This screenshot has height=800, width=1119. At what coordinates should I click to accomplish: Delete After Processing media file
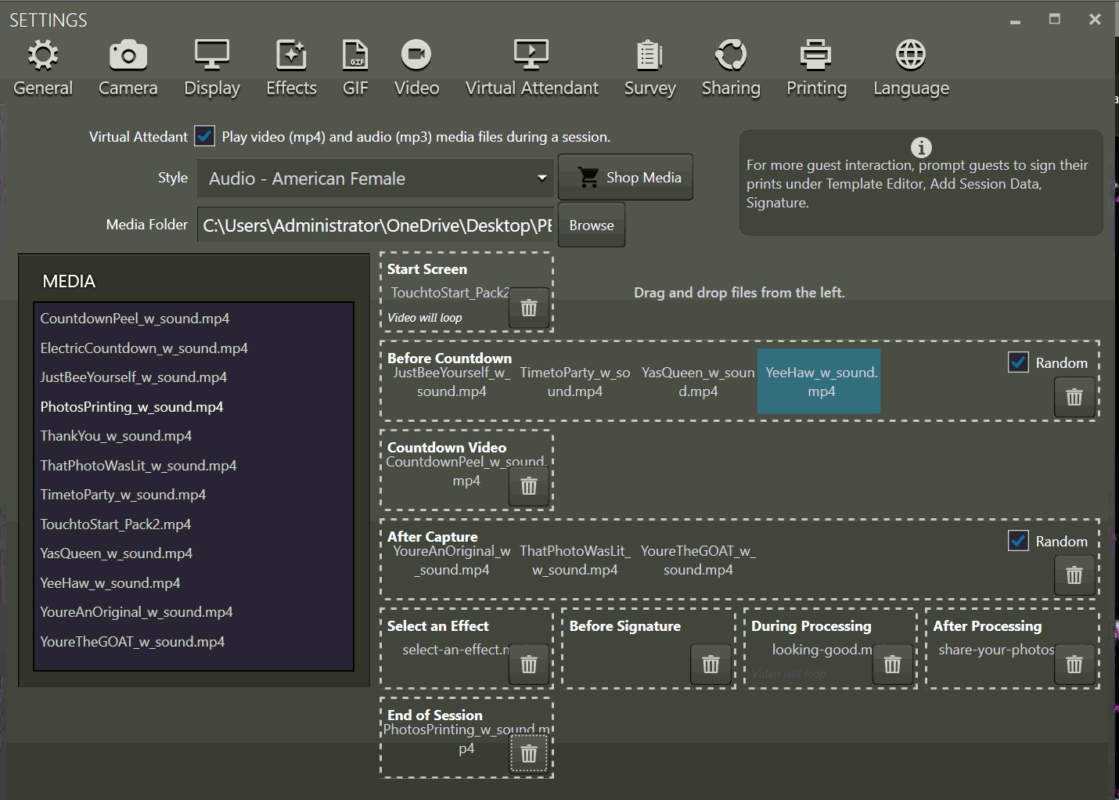[1074, 664]
